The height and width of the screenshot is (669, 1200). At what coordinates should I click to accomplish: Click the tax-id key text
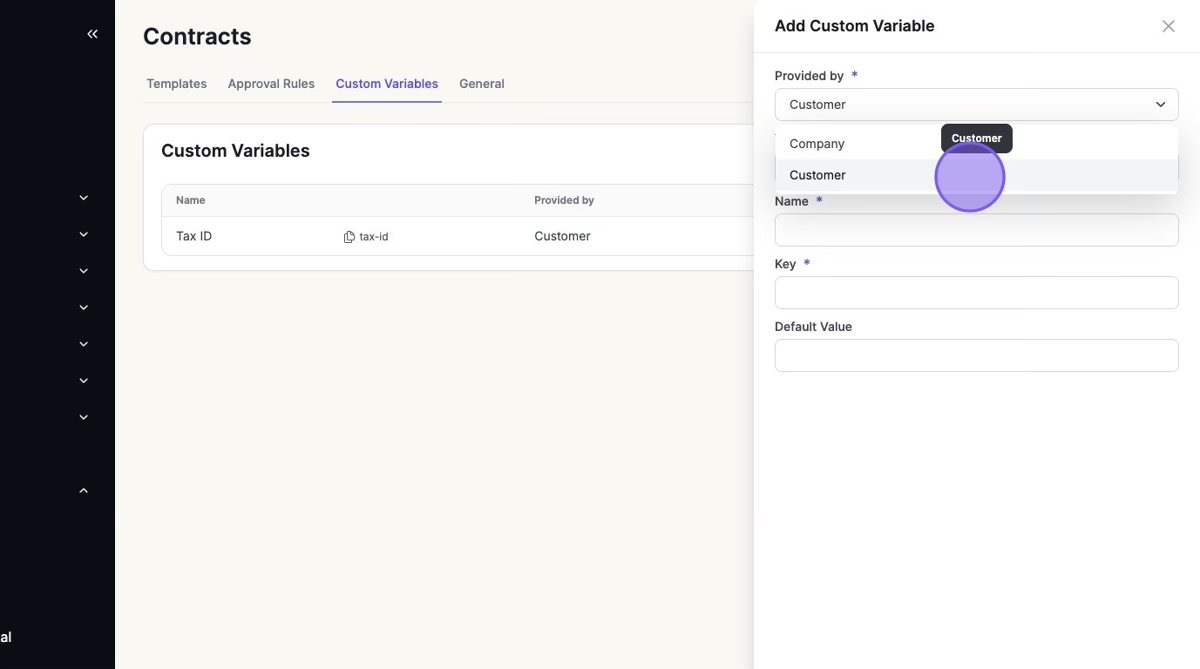tap(374, 237)
